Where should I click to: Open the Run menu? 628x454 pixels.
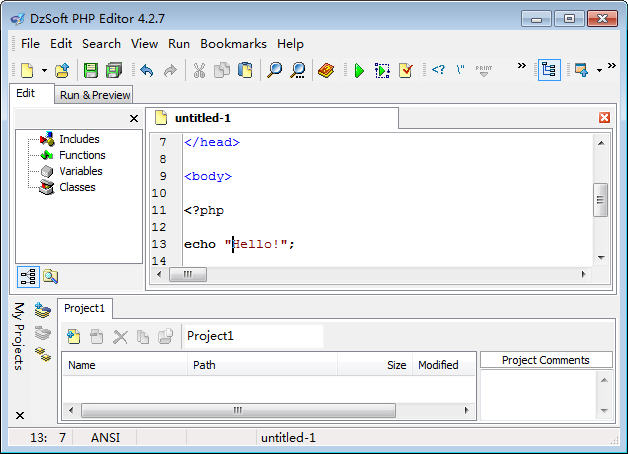(x=179, y=44)
